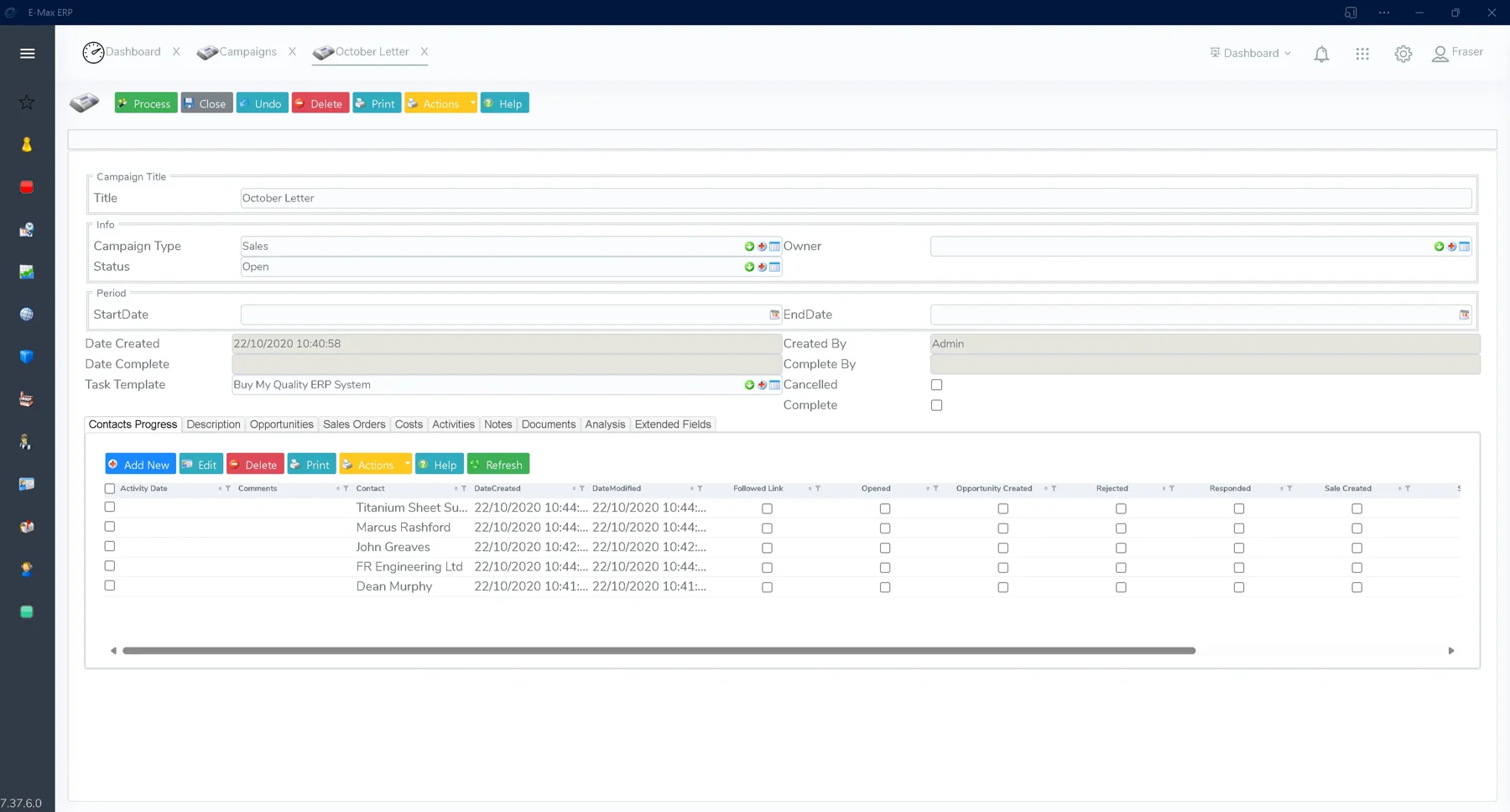Open the settings gear icon
Screen dimensions: 1510x812
pyautogui.click(x=1403, y=54)
